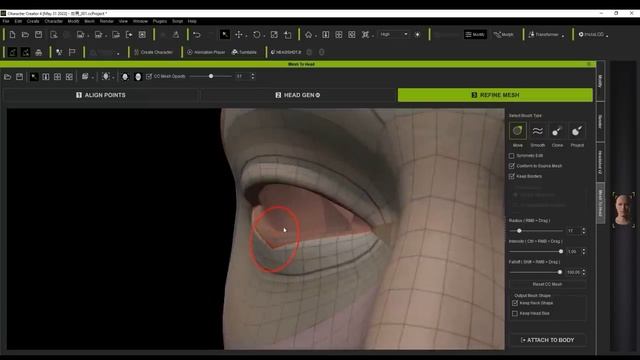Screen dimensions: 640x360
Task: Activate the Scale transform tool
Action: pos(274,35)
